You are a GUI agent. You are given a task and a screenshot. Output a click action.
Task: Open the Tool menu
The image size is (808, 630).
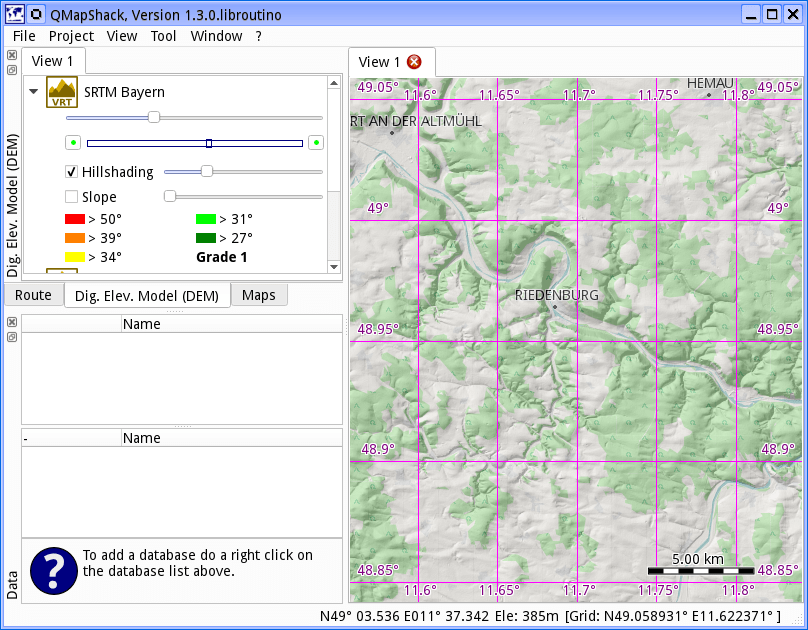point(163,36)
